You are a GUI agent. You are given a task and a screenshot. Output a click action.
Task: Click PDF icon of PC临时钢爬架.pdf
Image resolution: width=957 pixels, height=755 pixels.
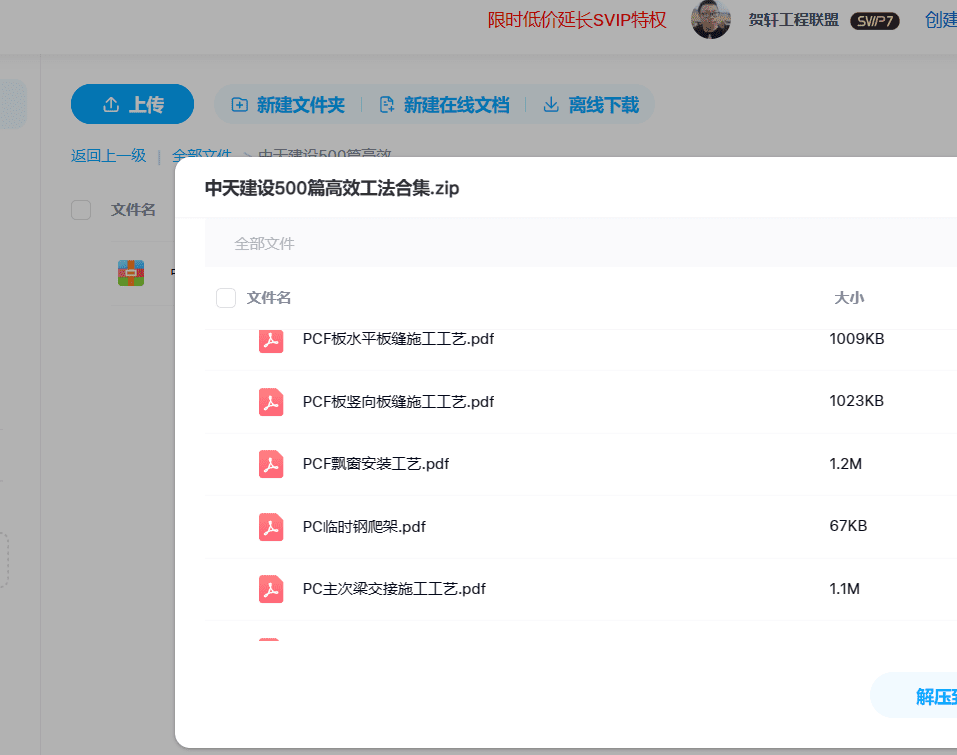coord(271,527)
